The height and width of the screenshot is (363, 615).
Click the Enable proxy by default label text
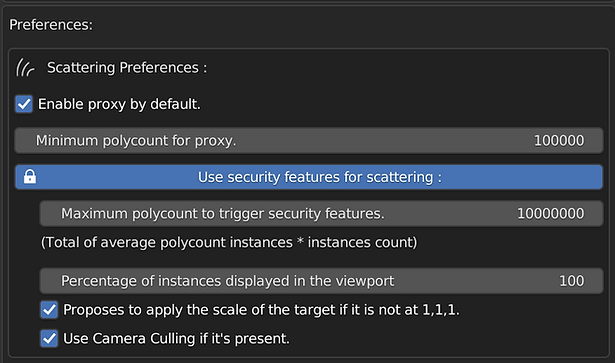[119, 104]
